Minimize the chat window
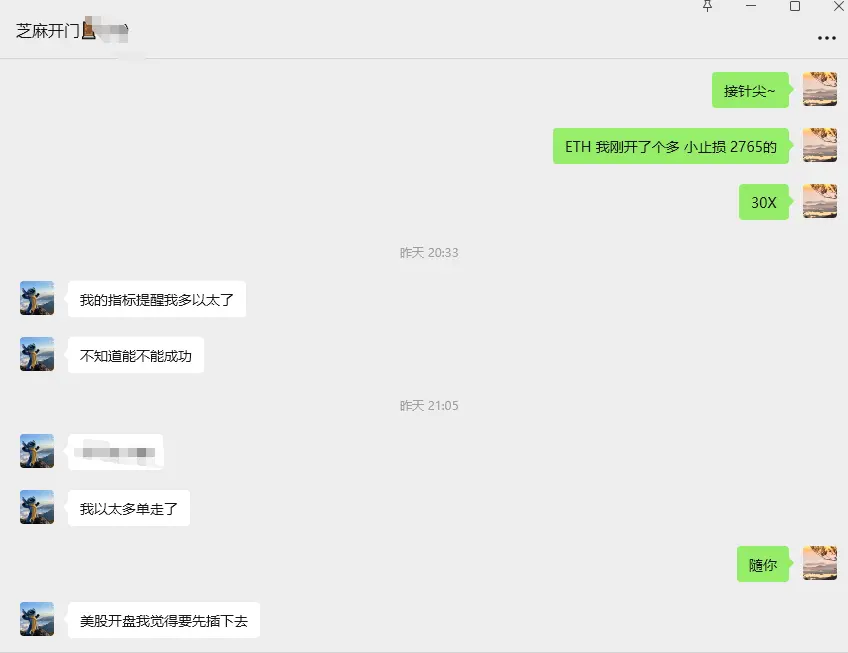Image resolution: width=848 pixels, height=653 pixels. click(x=751, y=6)
